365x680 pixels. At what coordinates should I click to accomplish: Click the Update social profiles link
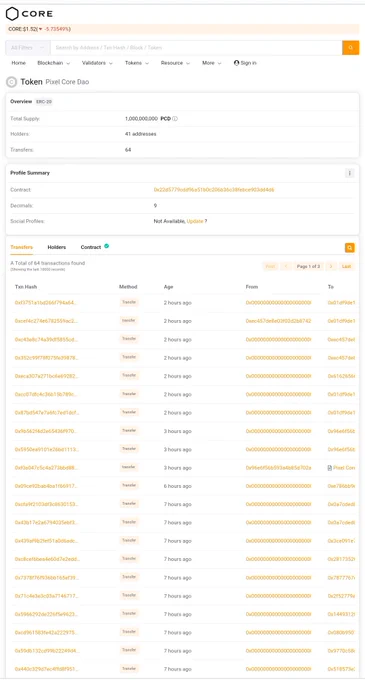coord(195,221)
